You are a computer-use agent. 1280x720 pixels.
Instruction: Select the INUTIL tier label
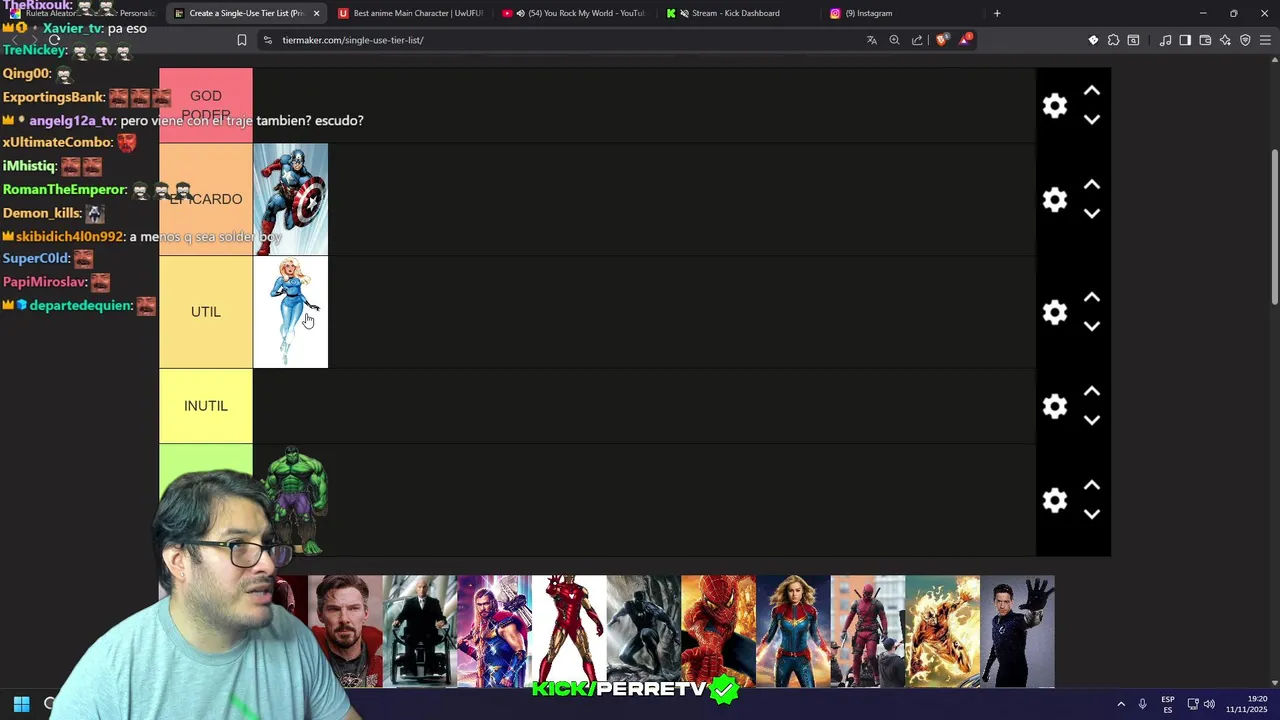pyautogui.click(x=206, y=406)
